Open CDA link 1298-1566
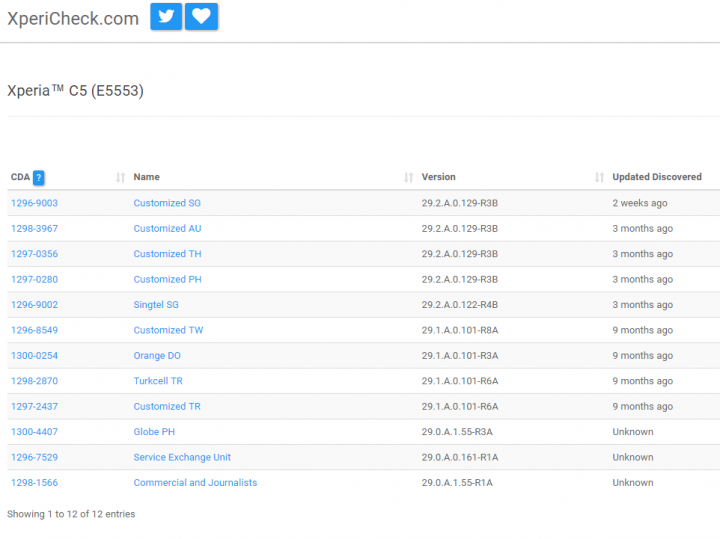This screenshot has width=720, height=539. (x=34, y=483)
